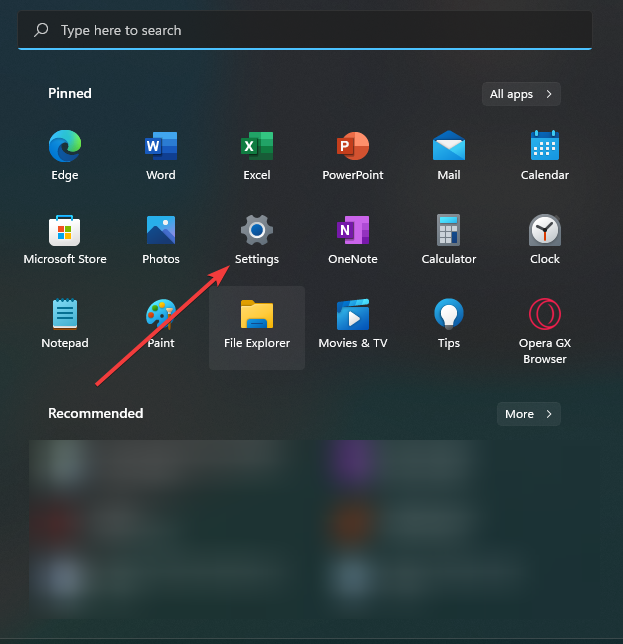This screenshot has width=623, height=644.
Task: Open File Explorer from pinned apps
Action: (257, 328)
